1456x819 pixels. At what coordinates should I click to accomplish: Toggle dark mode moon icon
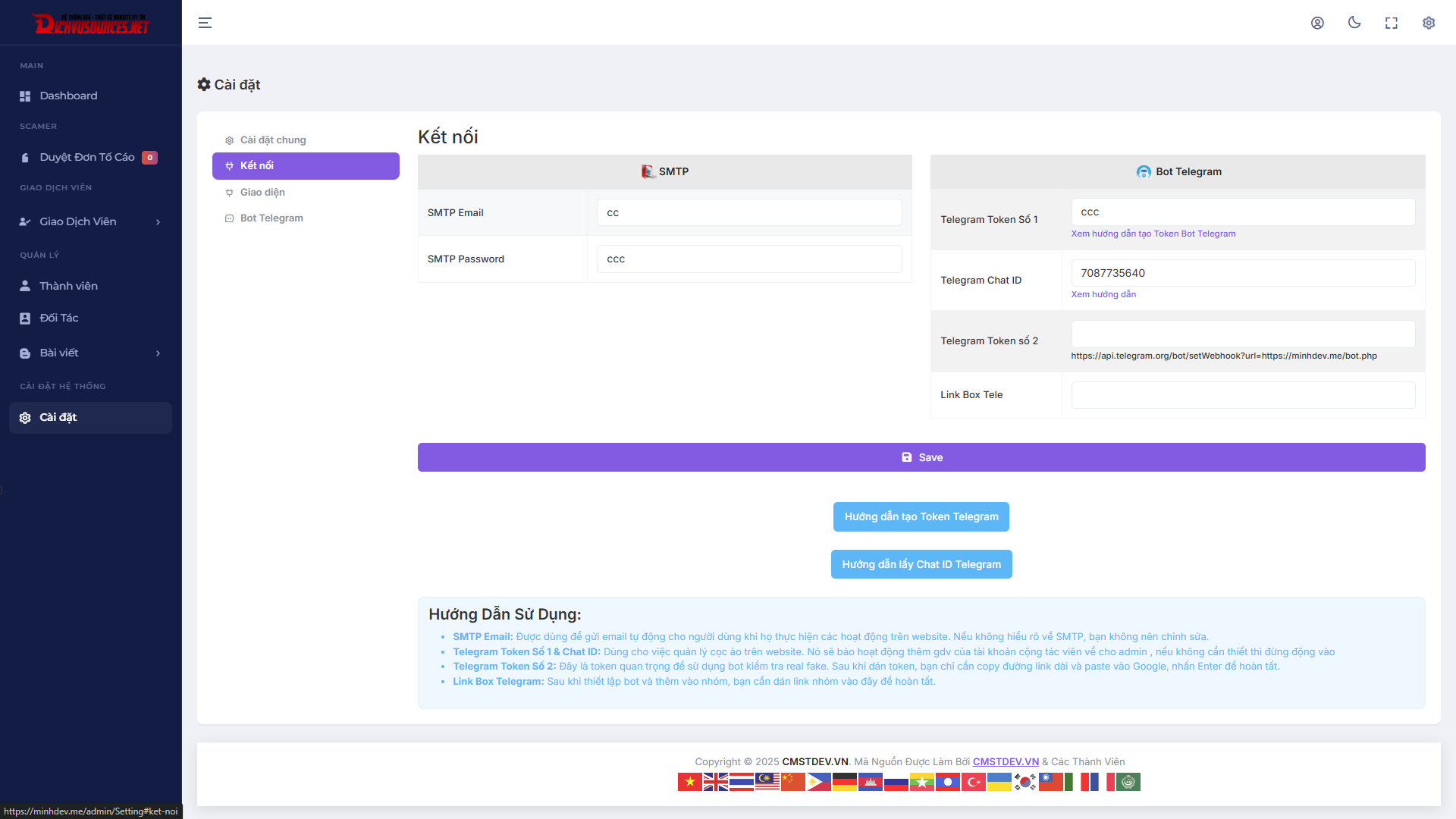(1354, 23)
